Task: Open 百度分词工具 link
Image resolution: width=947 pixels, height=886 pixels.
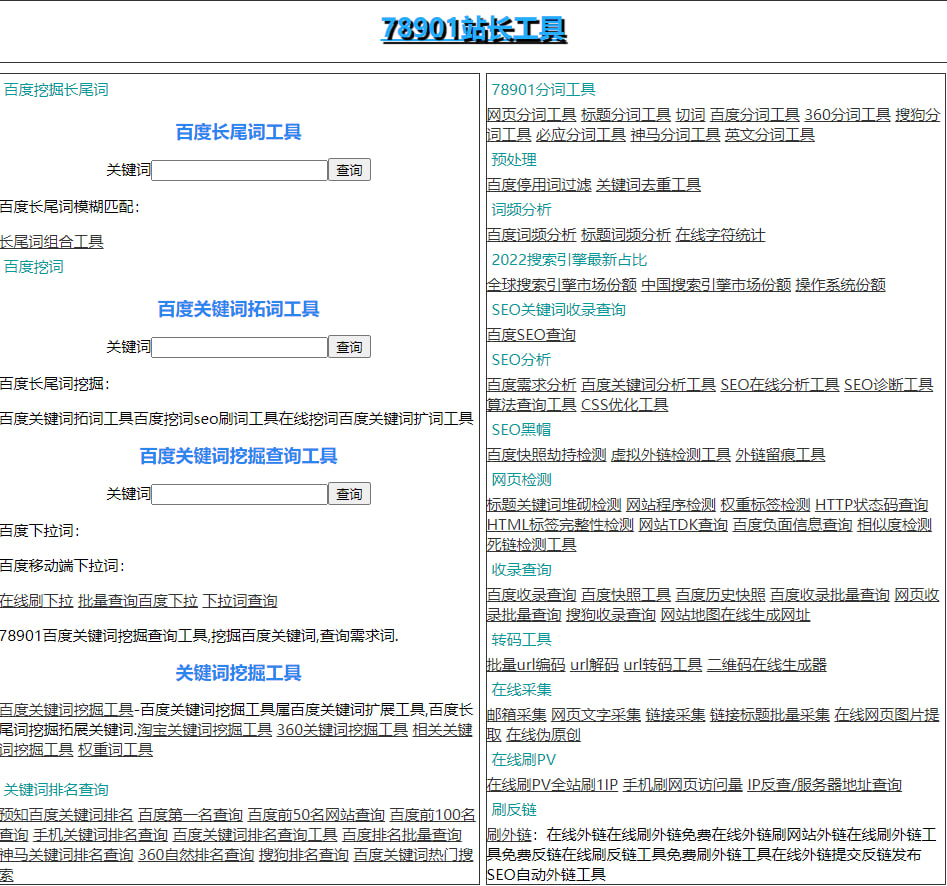Action: tap(754, 114)
